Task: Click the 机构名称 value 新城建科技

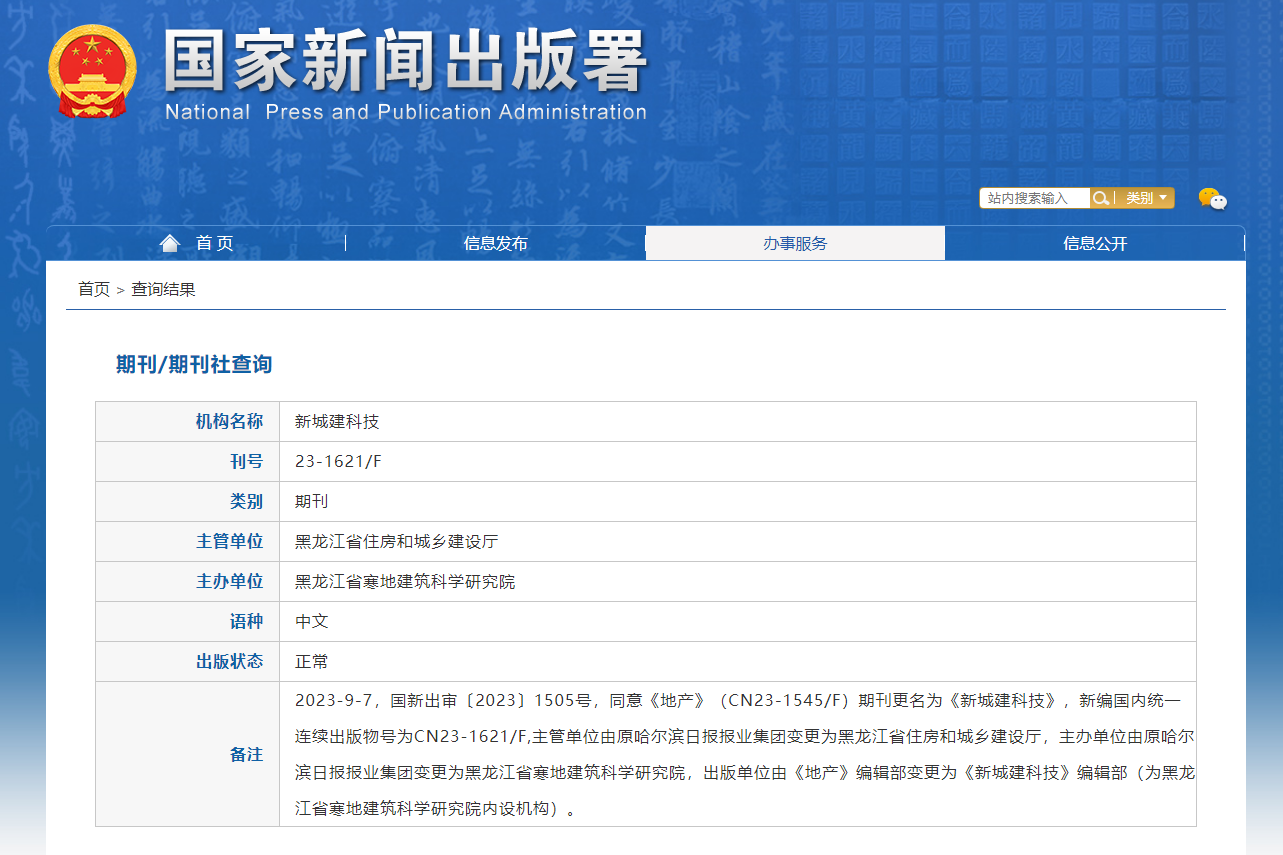Action: click(x=337, y=421)
